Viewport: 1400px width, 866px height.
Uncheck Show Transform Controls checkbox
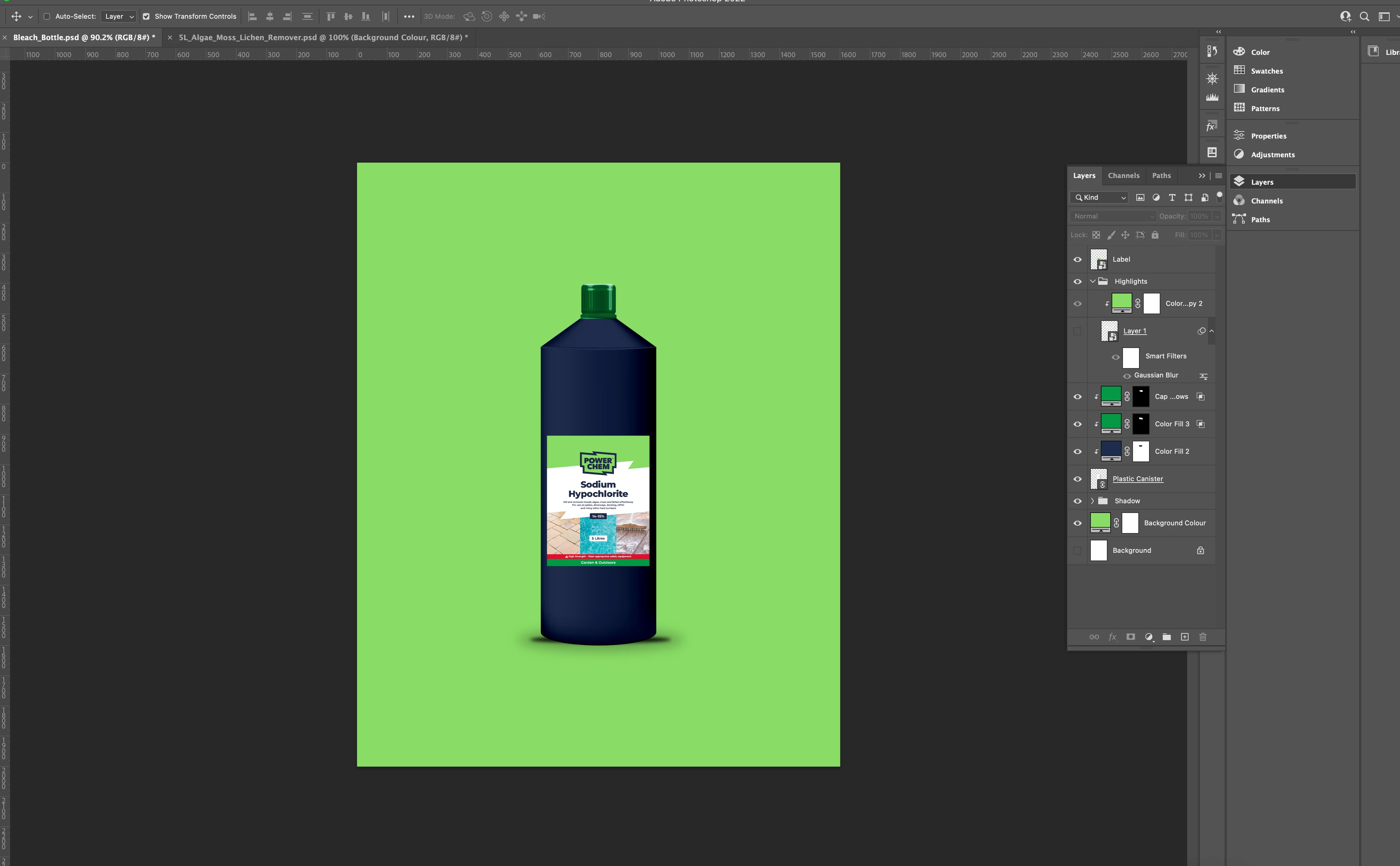coord(147,17)
